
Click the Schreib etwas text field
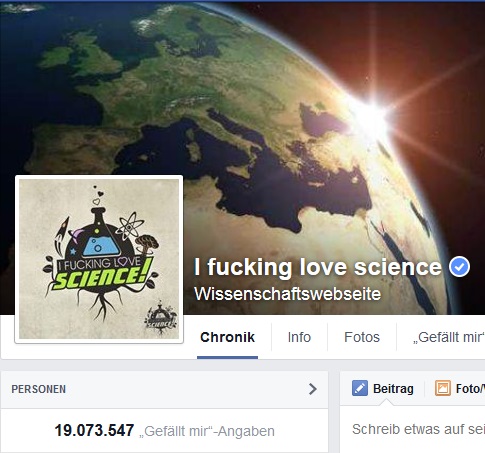click(413, 429)
